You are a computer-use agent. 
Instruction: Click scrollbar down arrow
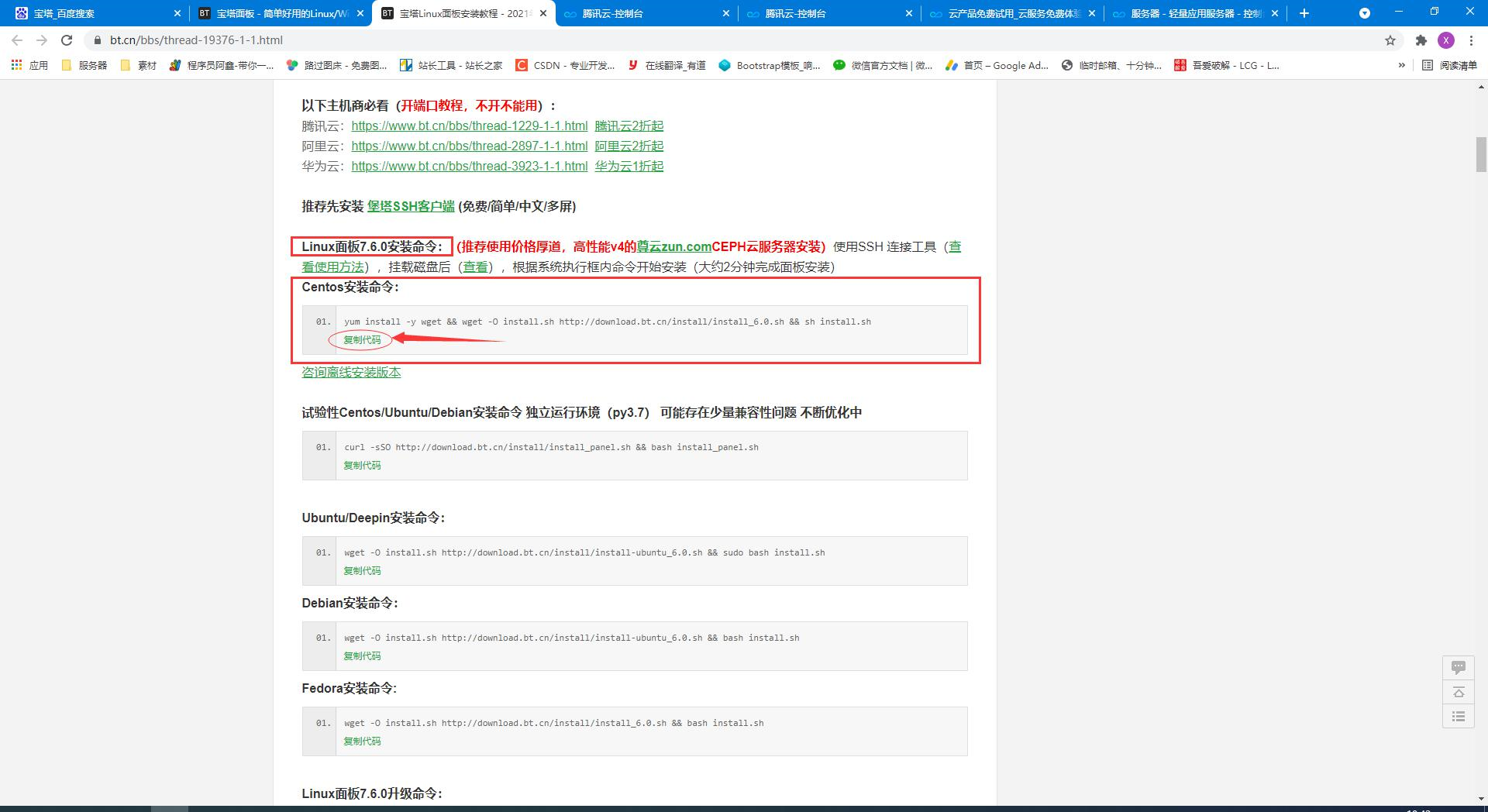1481,799
